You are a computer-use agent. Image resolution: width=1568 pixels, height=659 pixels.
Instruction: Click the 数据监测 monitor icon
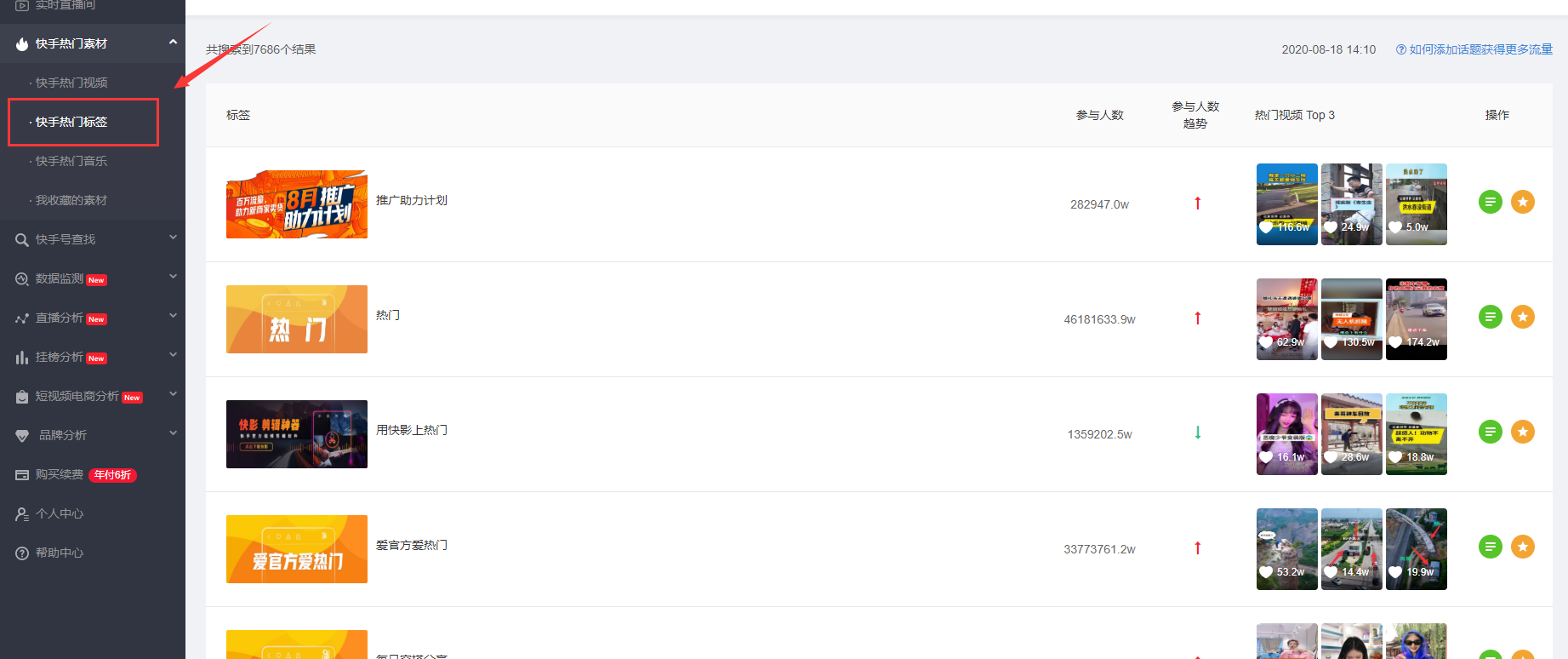click(x=22, y=279)
